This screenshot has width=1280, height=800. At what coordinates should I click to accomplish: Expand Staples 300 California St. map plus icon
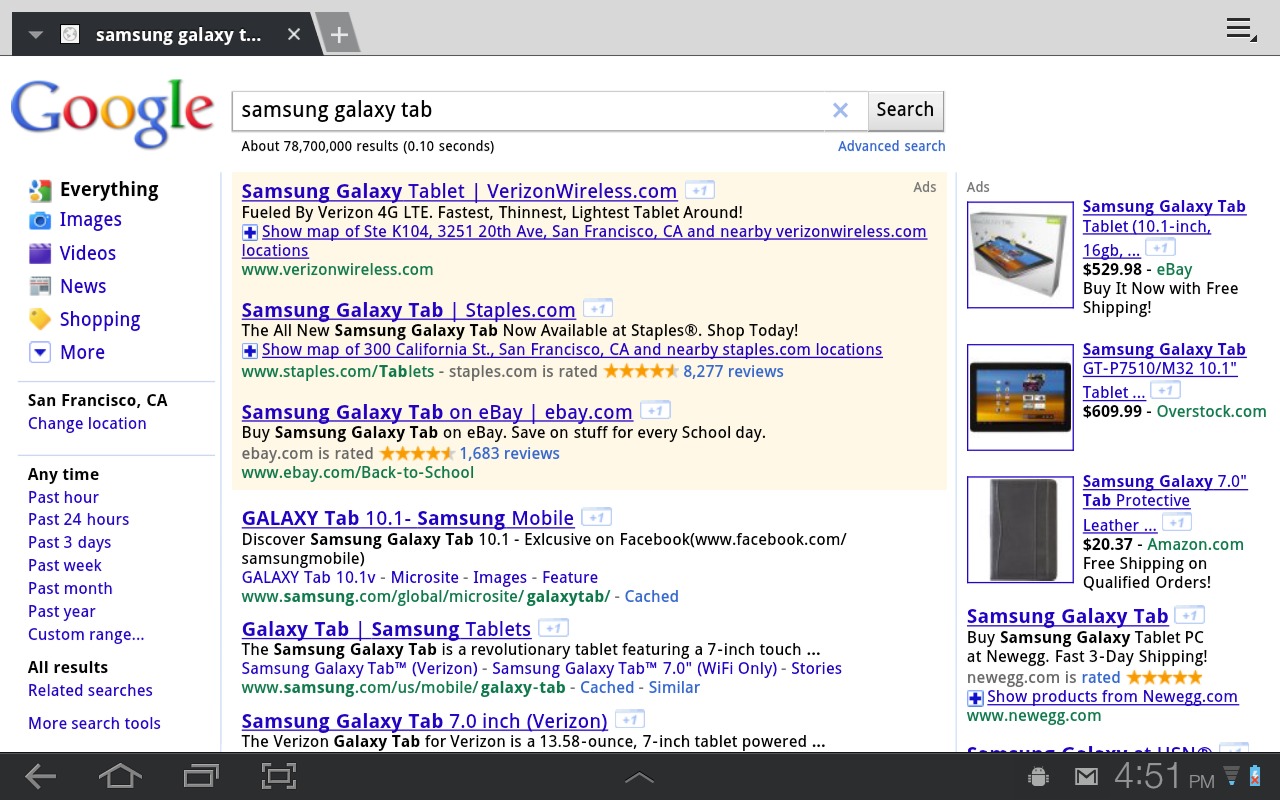tap(250, 350)
